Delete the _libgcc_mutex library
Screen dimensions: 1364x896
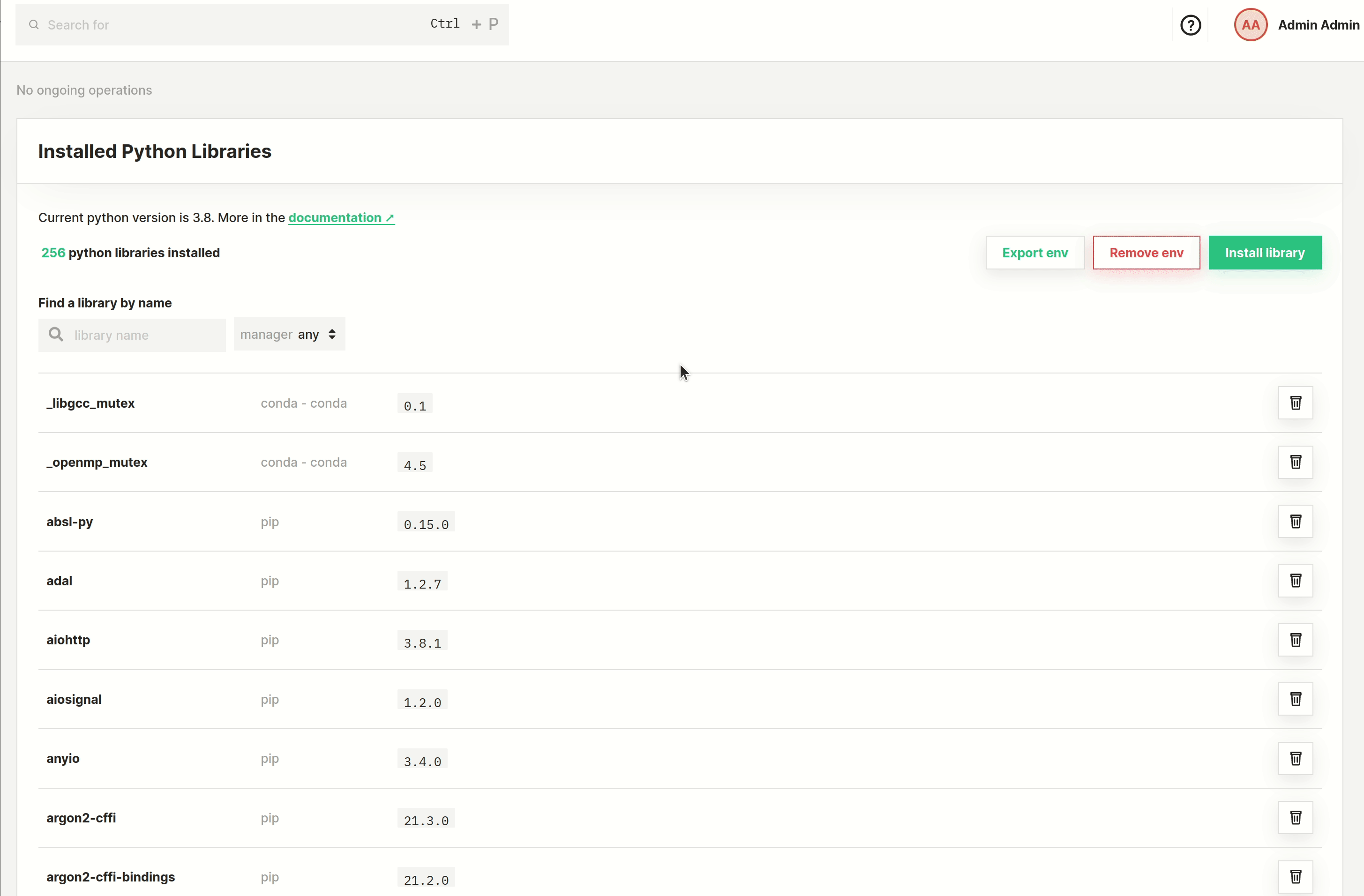pyautogui.click(x=1295, y=403)
